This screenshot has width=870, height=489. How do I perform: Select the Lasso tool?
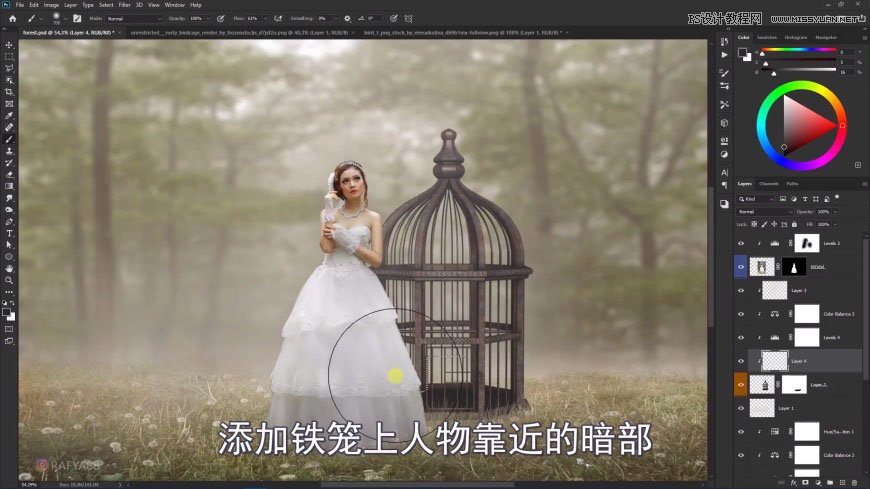pos(9,68)
